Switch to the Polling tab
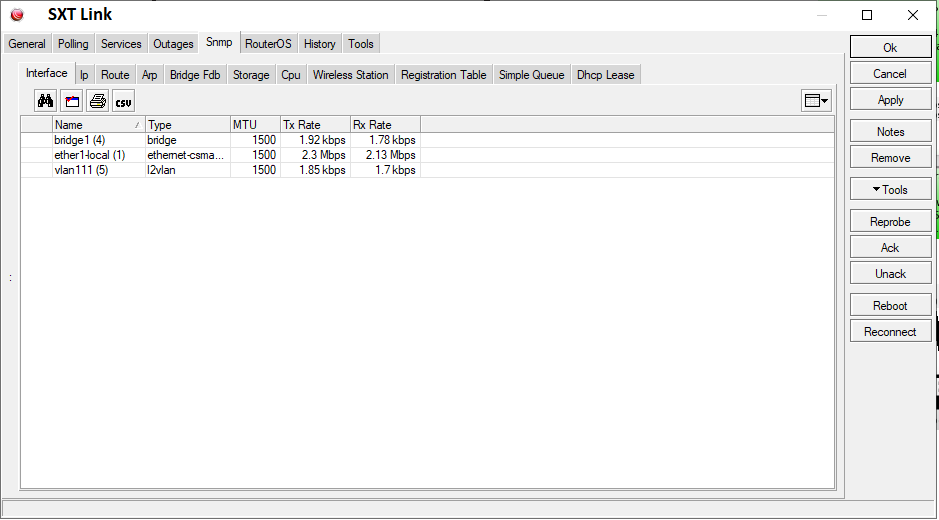The width and height of the screenshot is (939, 520). (73, 44)
